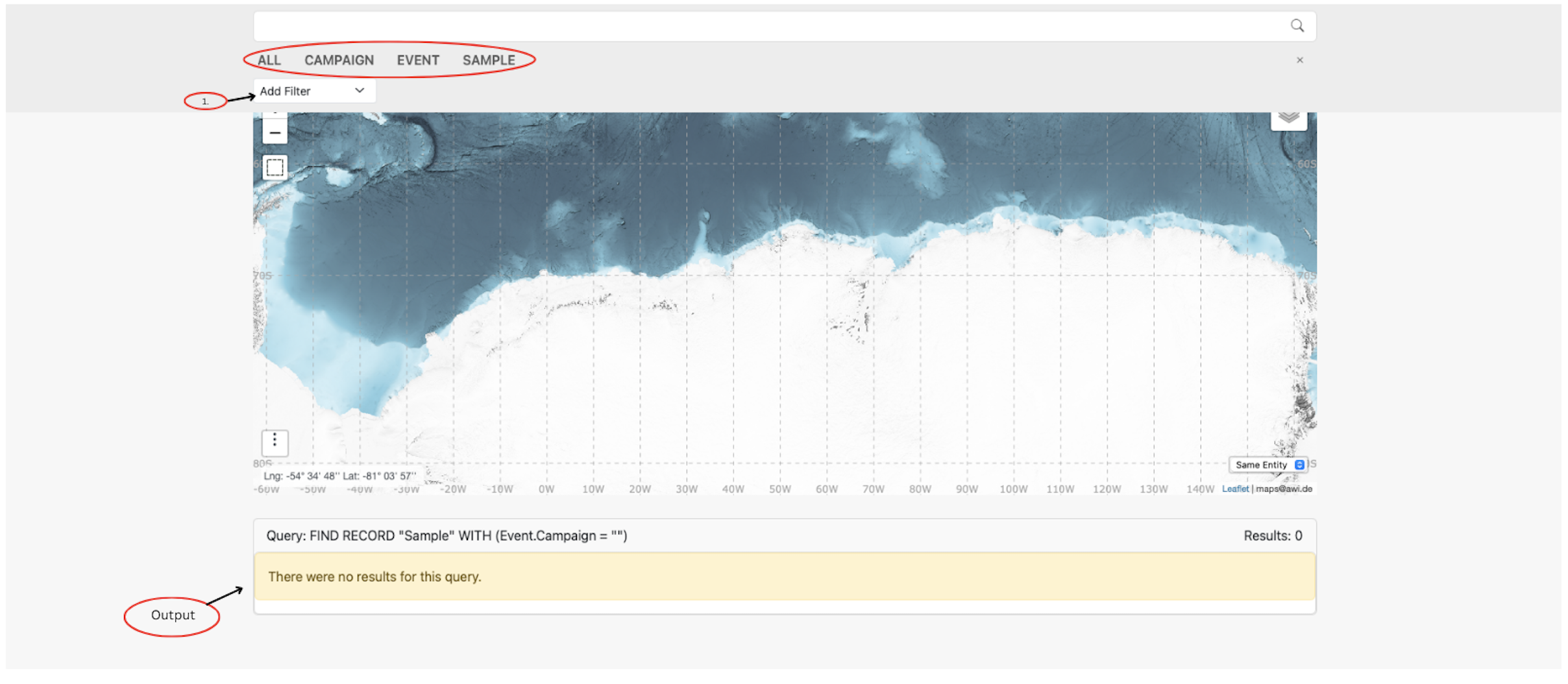Image resolution: width=1568 pixels, height=684 pixels.
Task: Open the three-dot map options menu
Action: click(275, 442)
